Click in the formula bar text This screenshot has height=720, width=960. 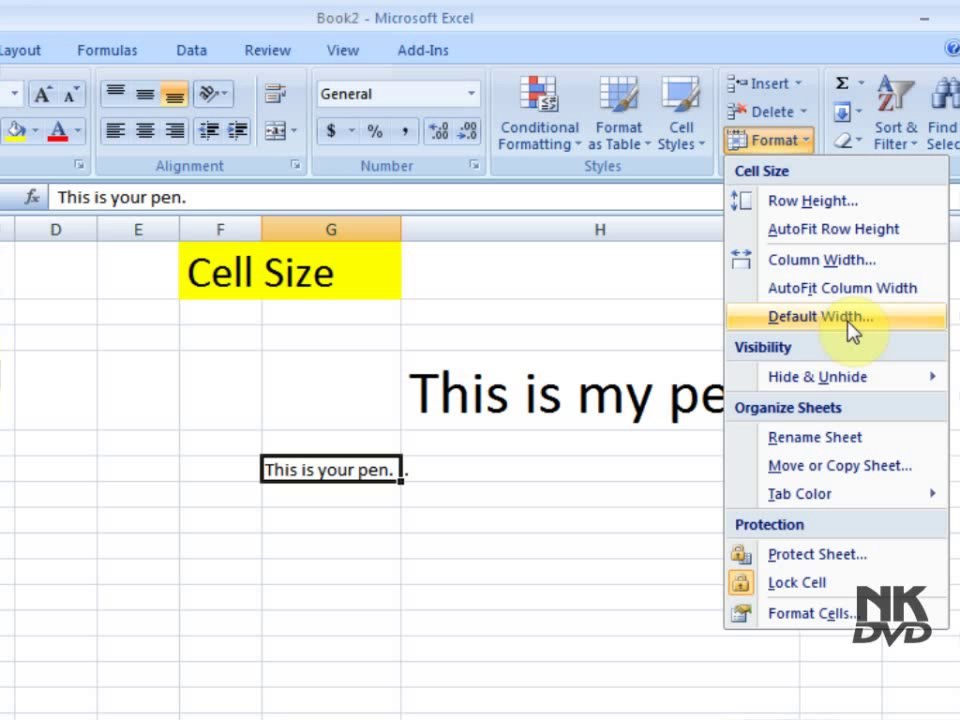pos(122,198)
